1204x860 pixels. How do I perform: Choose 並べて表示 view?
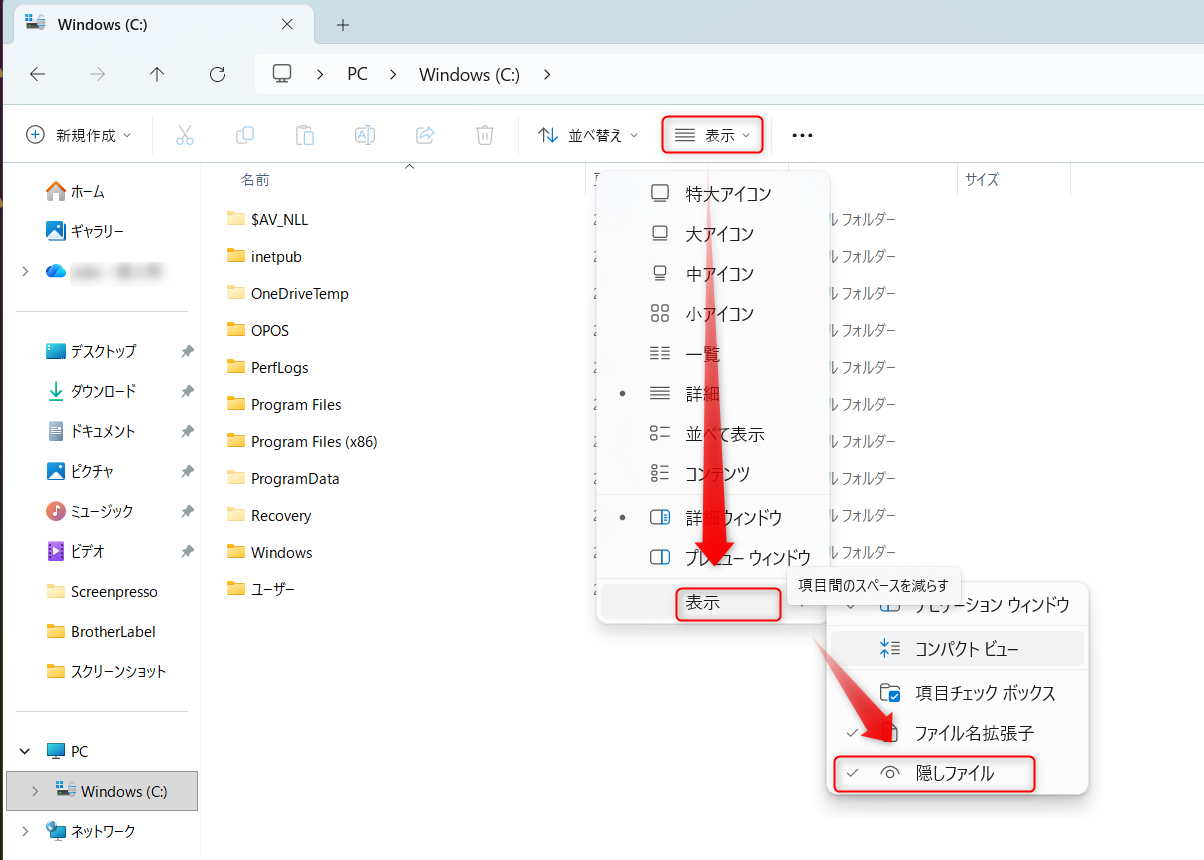click(x=713, y=434)
